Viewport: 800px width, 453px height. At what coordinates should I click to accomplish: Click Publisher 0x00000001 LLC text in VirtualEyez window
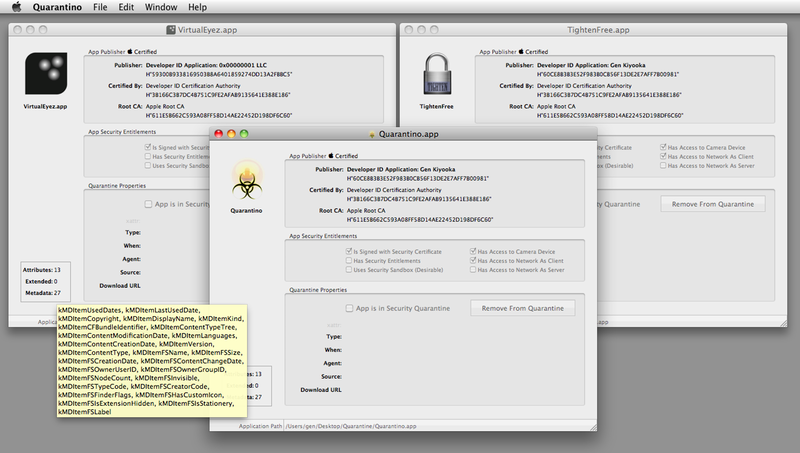click(206, 65)
